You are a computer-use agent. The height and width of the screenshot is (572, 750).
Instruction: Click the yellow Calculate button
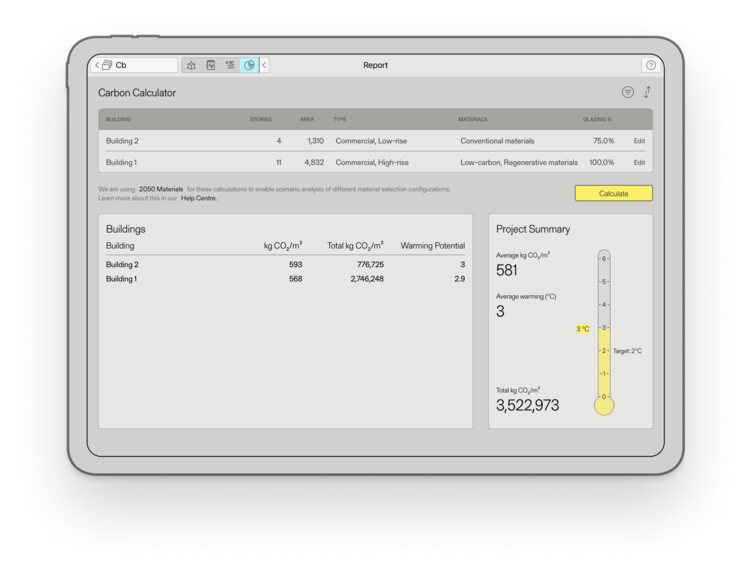613,193
